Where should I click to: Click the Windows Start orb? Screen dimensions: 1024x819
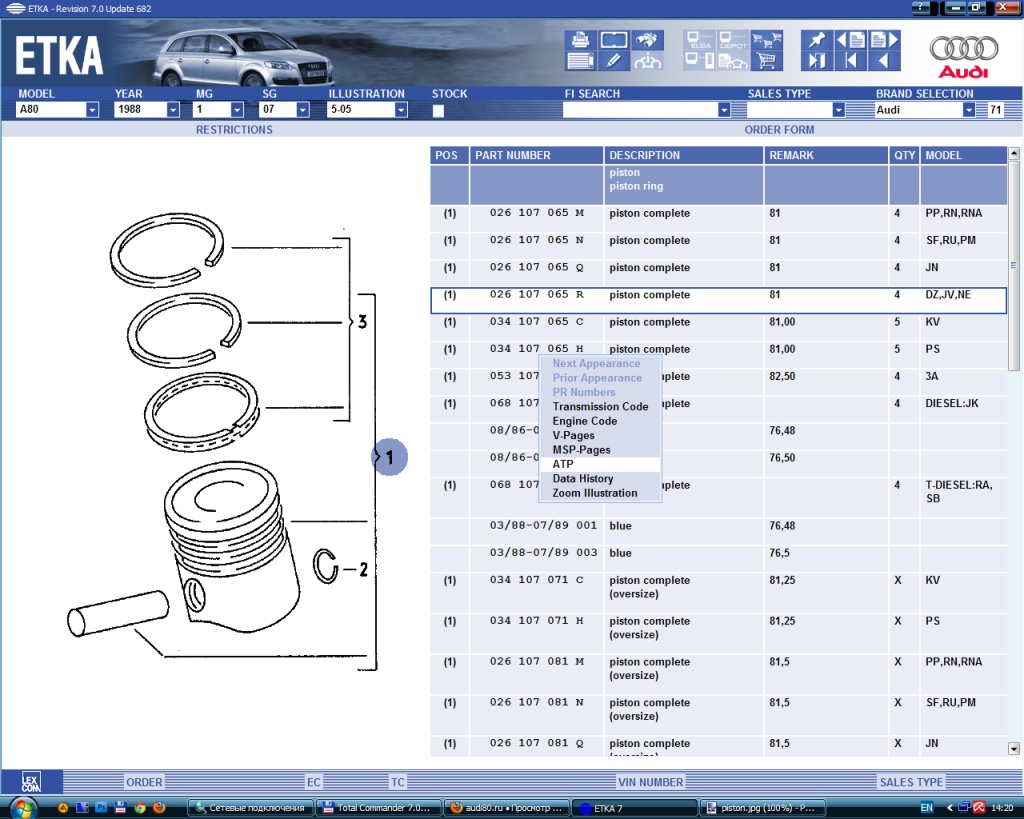click(22, 809)
